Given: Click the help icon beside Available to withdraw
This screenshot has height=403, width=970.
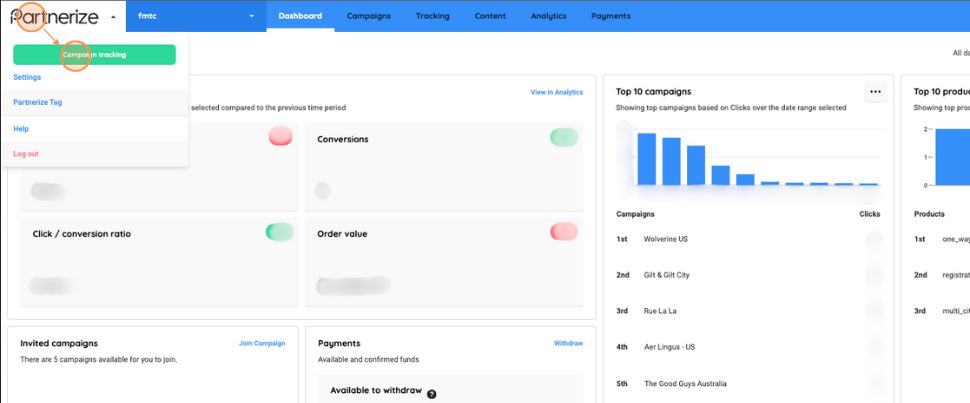Looking at the screenshot, I should click(x=432, y=394).
